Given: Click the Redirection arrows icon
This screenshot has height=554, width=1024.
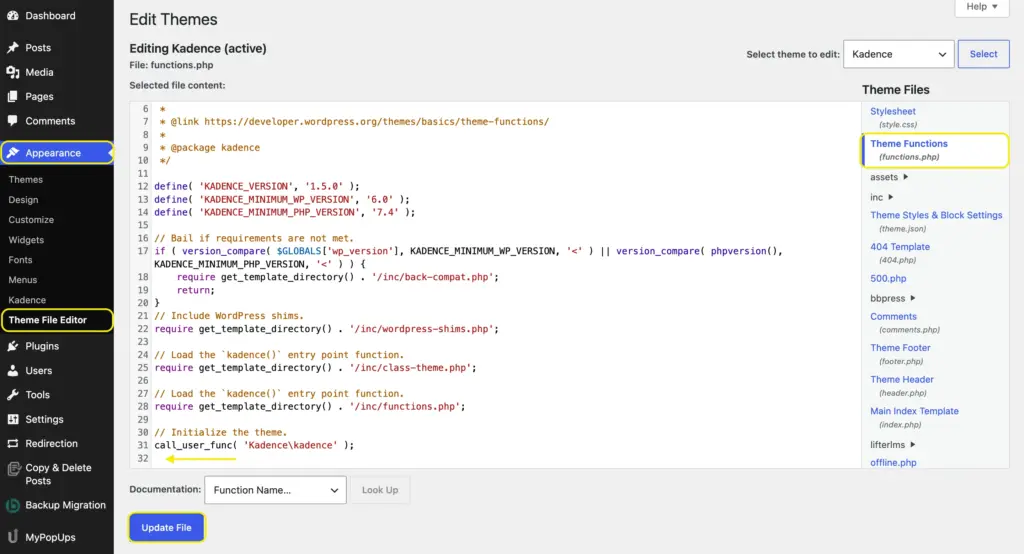Looking at the screenshot, I should 12,444.
